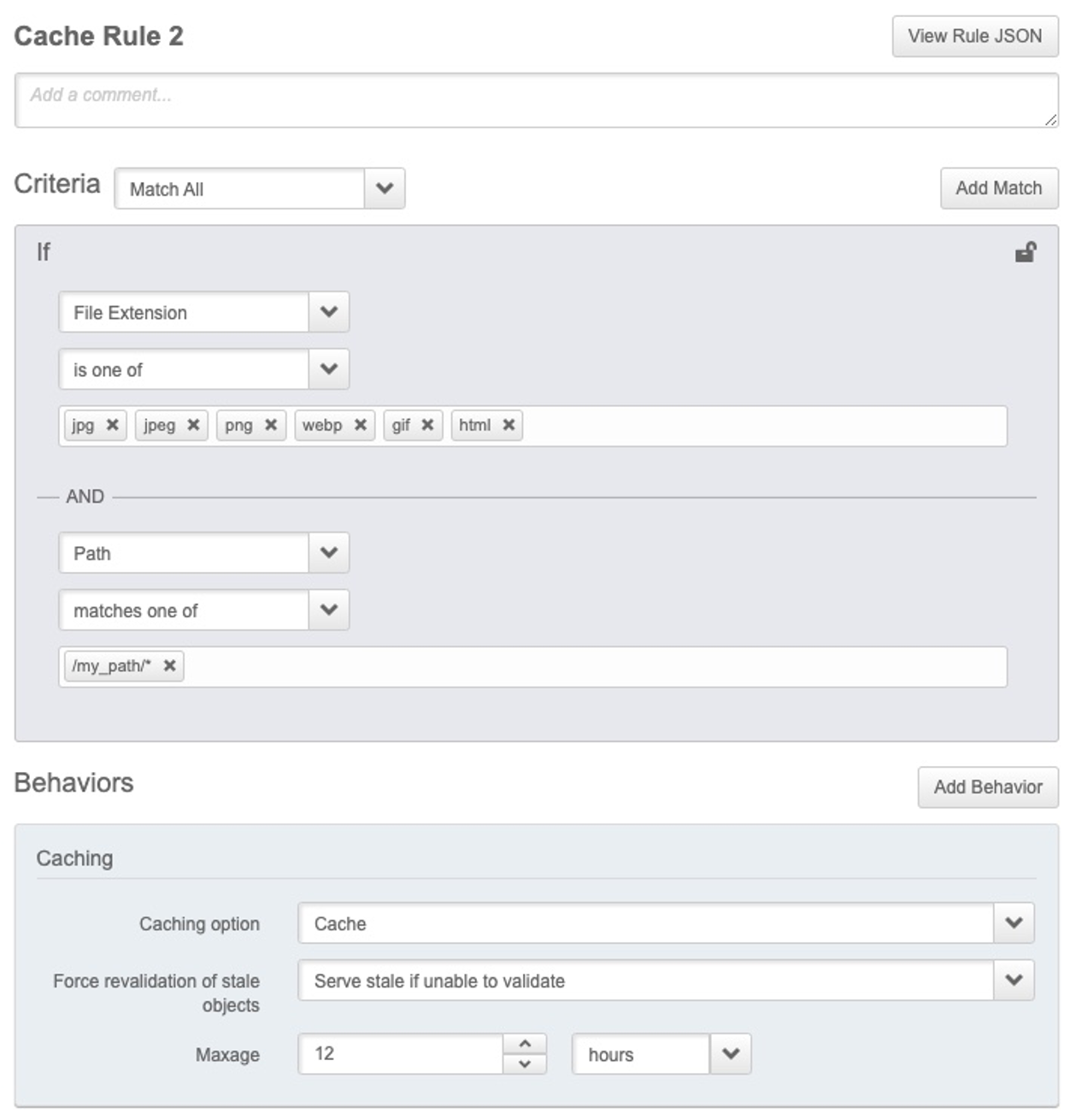Click the Add a comment text field
The width and height of the screenshot is (1070, 1120).
coord(536,101)
